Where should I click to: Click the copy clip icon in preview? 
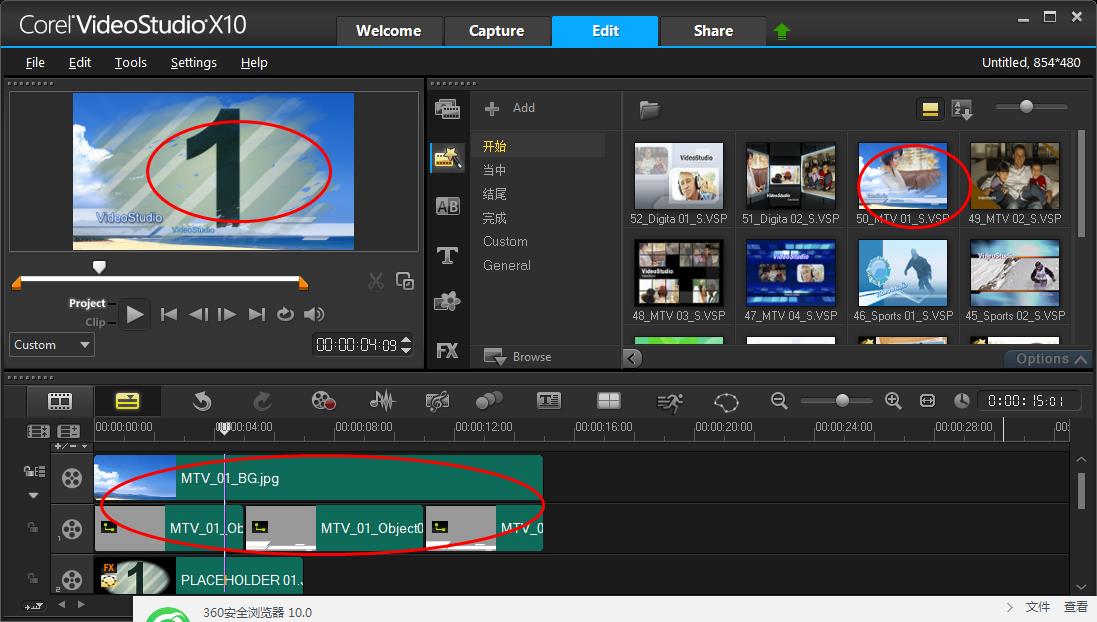404,281
